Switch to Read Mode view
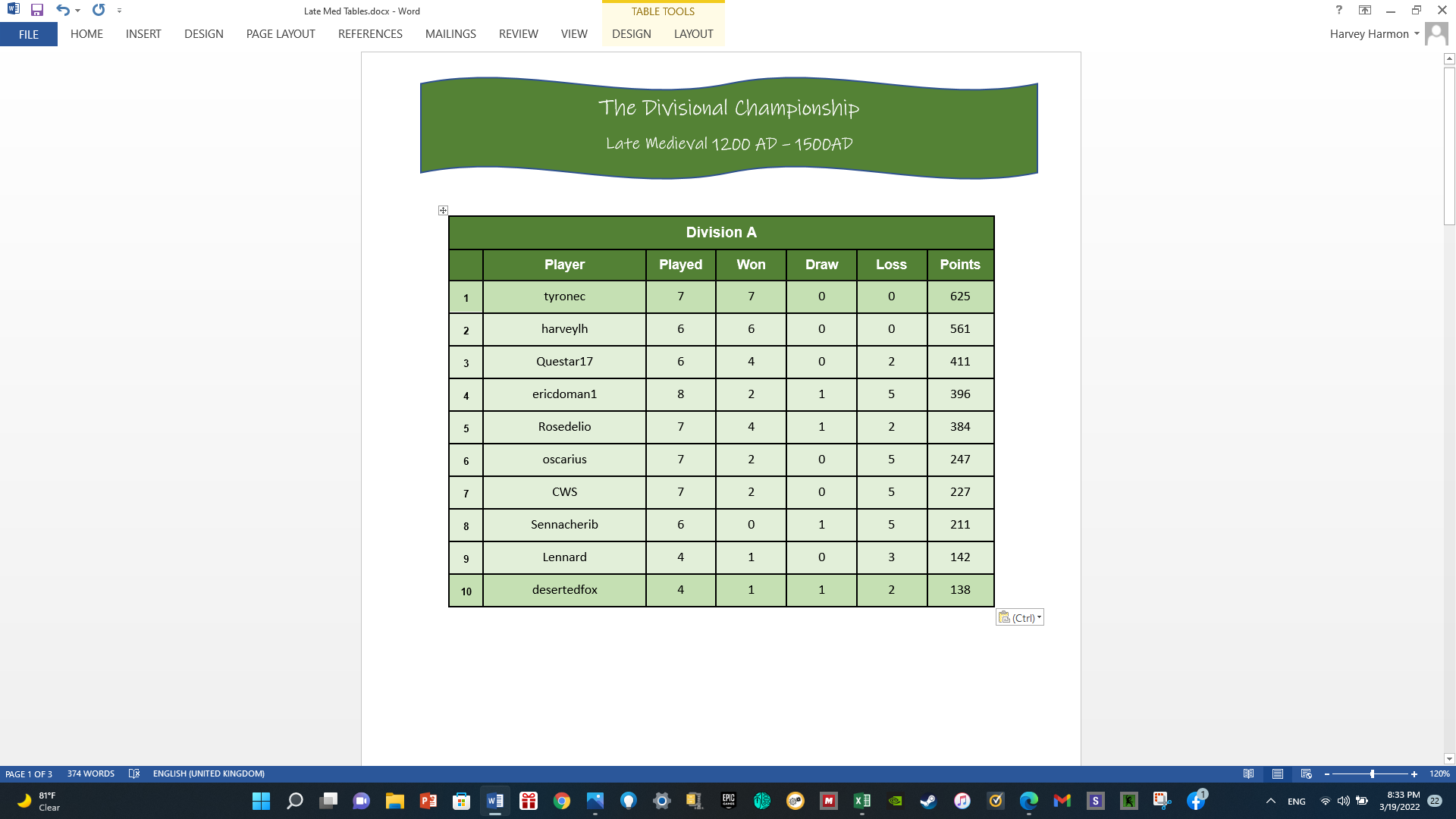Screen dimensions: 1456x819 coord(1248,774)
